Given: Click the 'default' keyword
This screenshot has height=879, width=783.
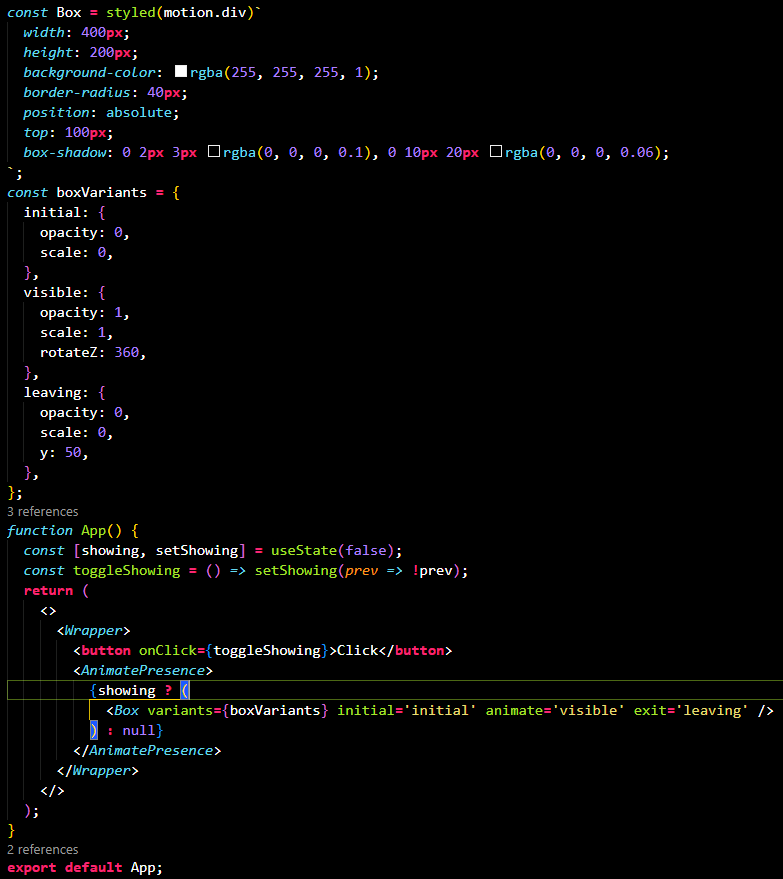Looking at the screenshot, I should [93, 868].
